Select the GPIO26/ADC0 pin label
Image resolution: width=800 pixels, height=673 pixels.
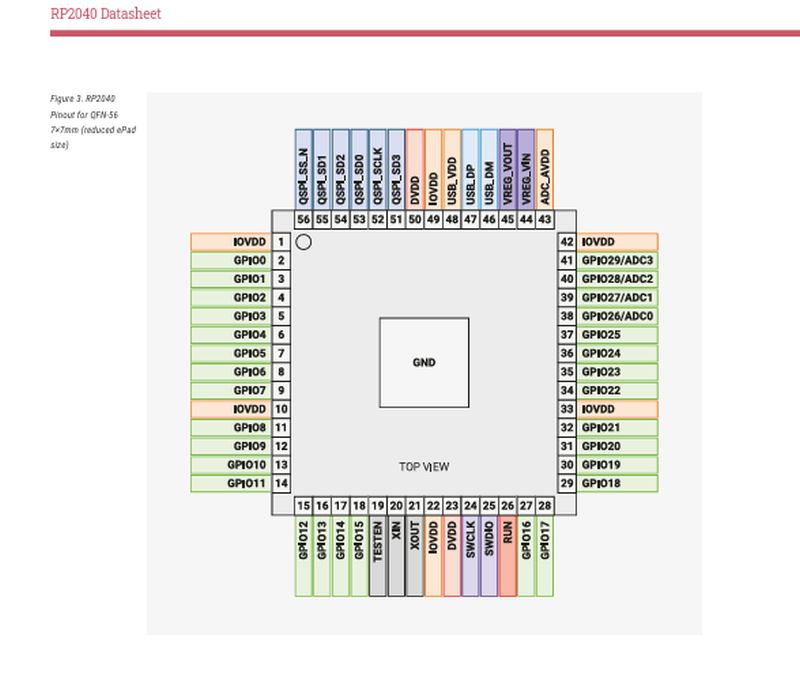point(617,316)
